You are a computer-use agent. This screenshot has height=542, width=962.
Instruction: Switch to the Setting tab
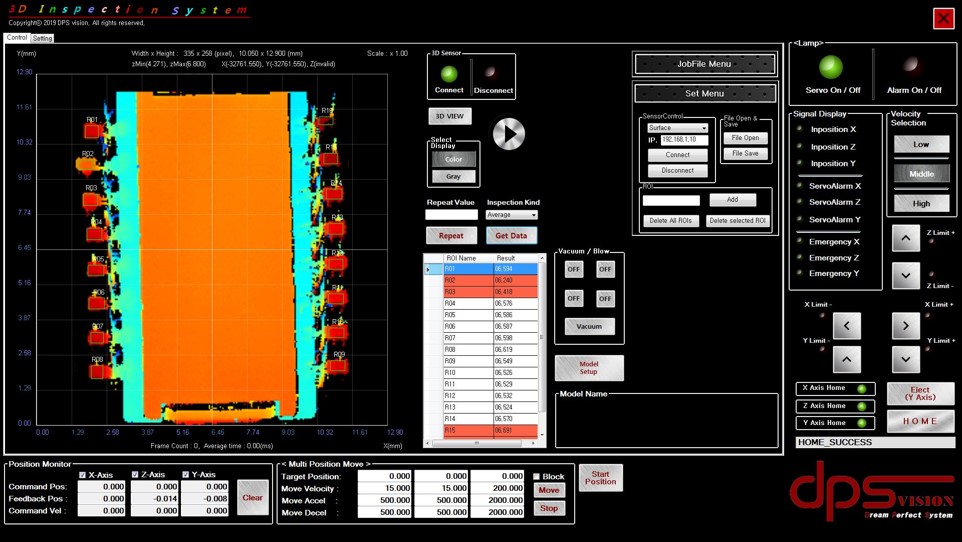[43, 38]
